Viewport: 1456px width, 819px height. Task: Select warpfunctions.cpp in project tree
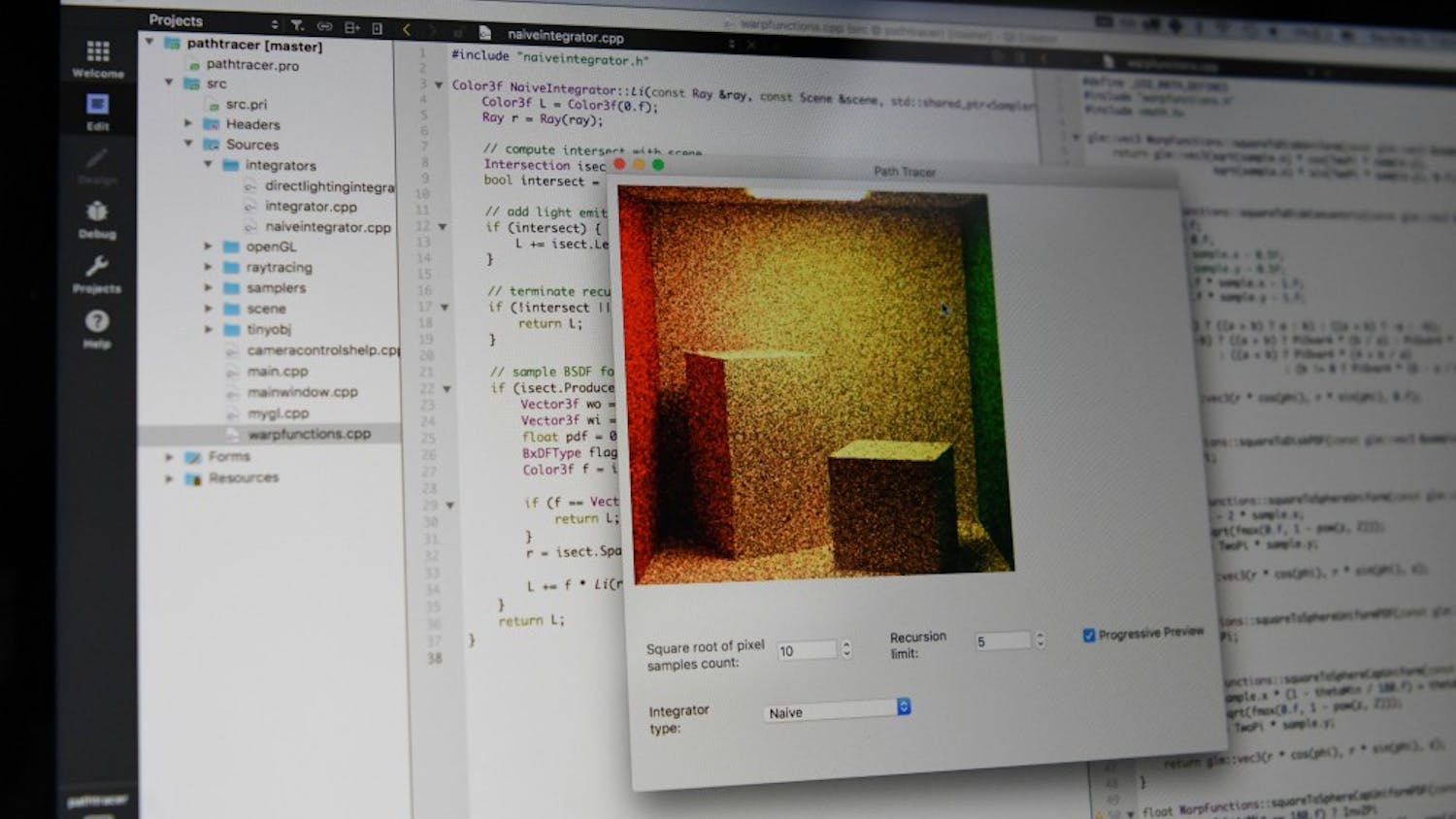309,434
